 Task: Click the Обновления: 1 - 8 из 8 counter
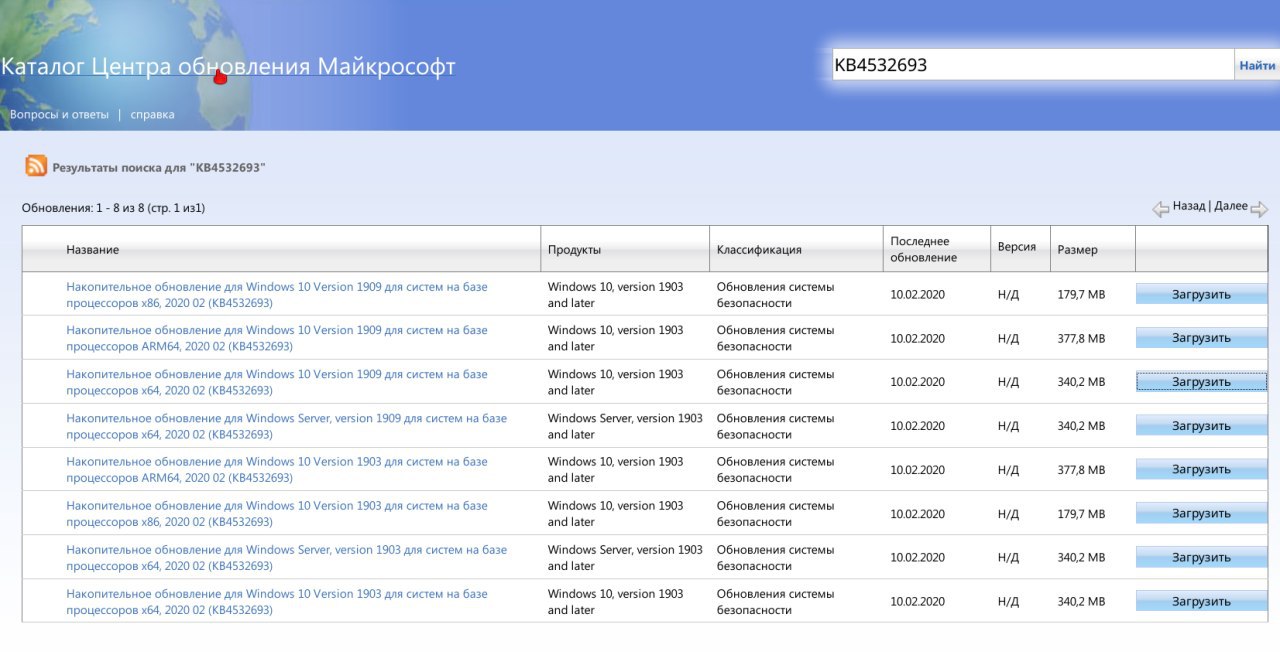pos(113,208)
